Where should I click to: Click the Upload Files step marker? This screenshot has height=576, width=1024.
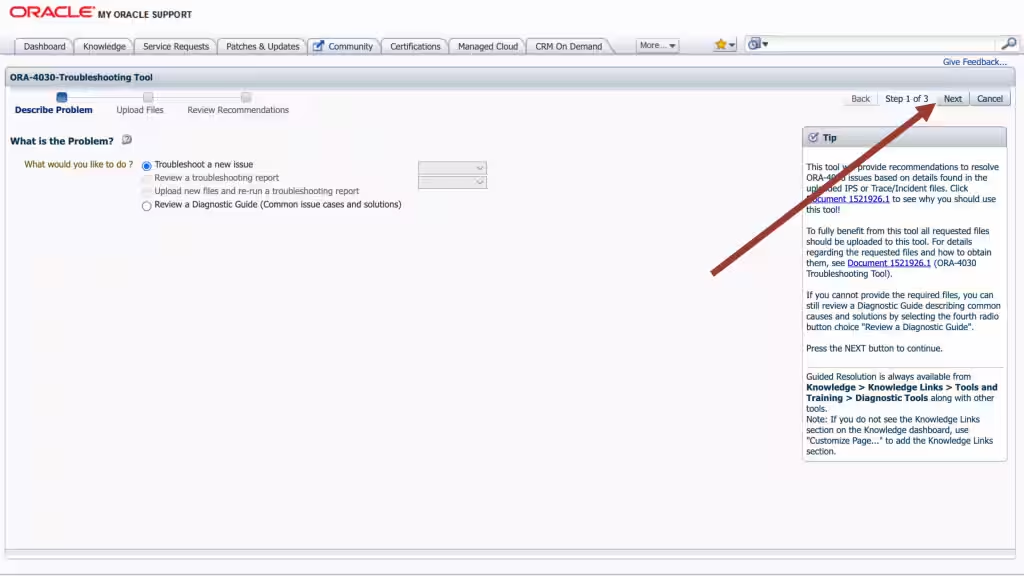[148, 97]
